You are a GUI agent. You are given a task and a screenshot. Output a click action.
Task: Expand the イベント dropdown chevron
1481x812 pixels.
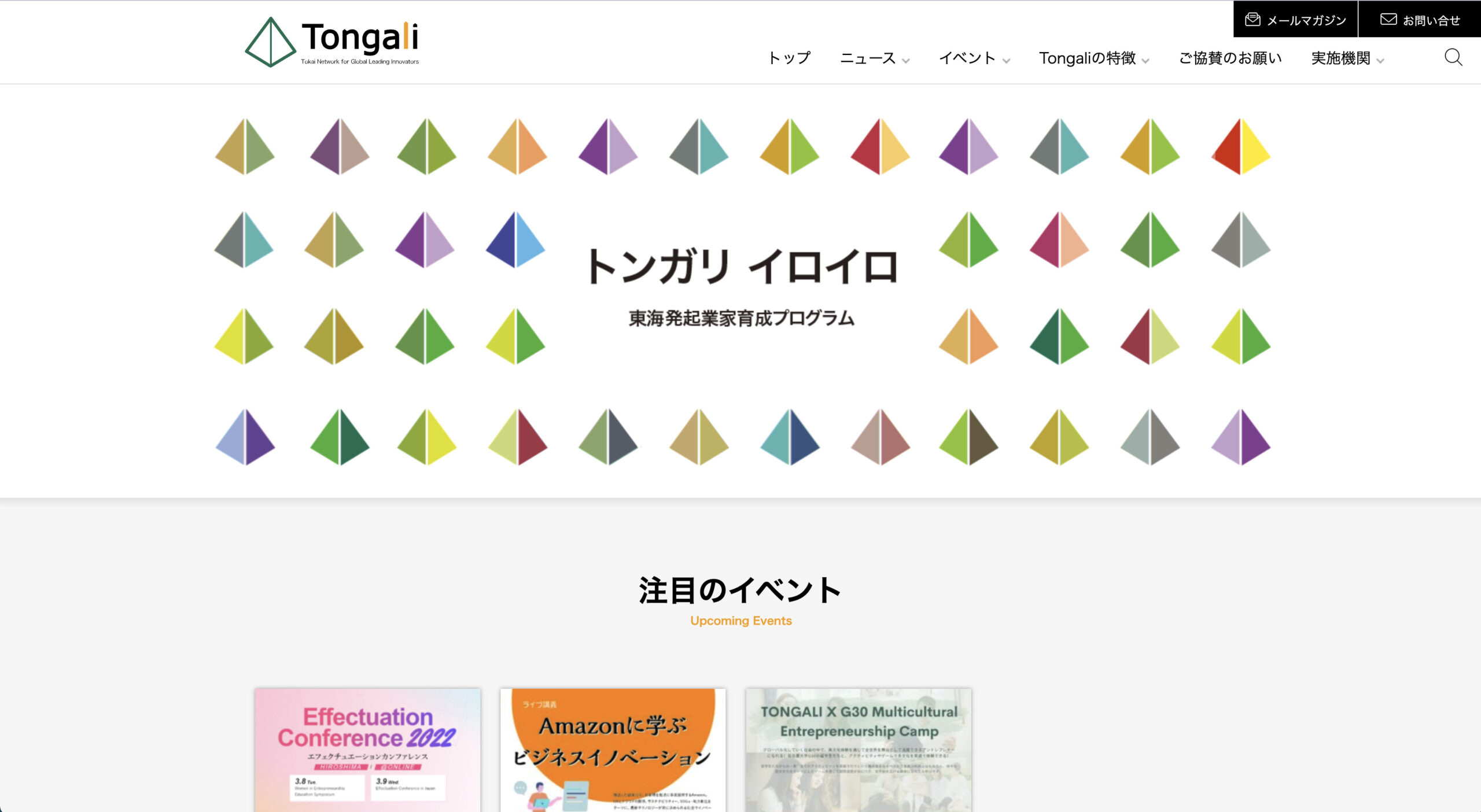(1006, 60)
